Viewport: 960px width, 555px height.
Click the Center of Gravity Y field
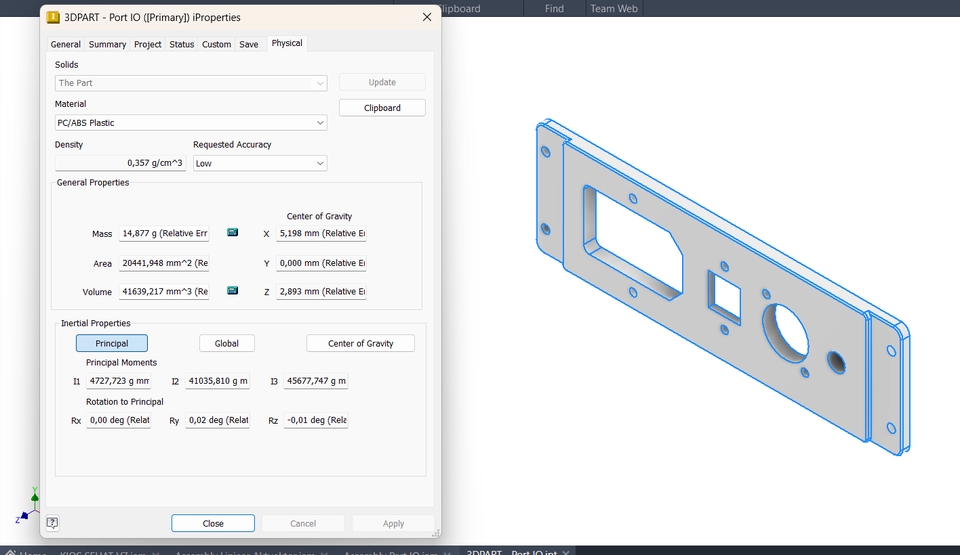[321, 263]
